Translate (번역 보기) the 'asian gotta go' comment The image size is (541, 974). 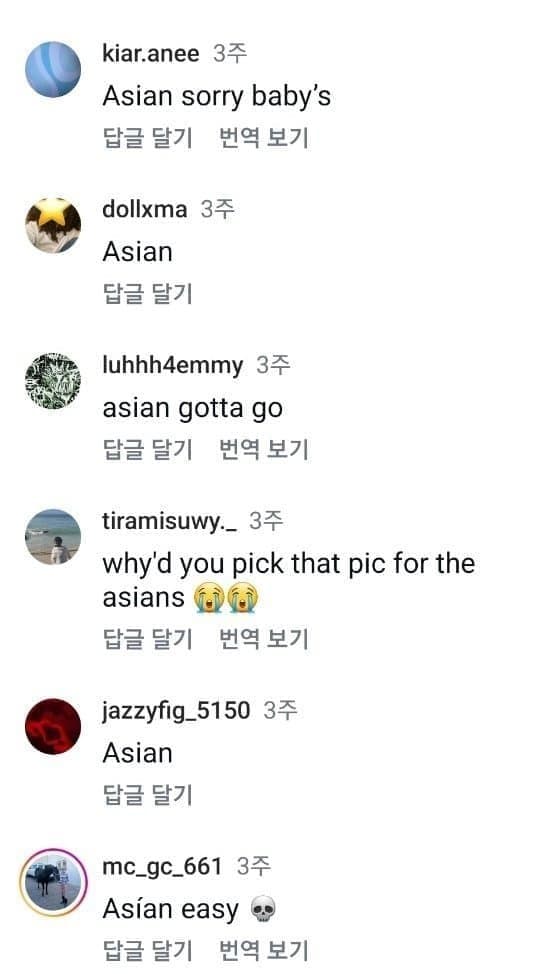[263, 449]
